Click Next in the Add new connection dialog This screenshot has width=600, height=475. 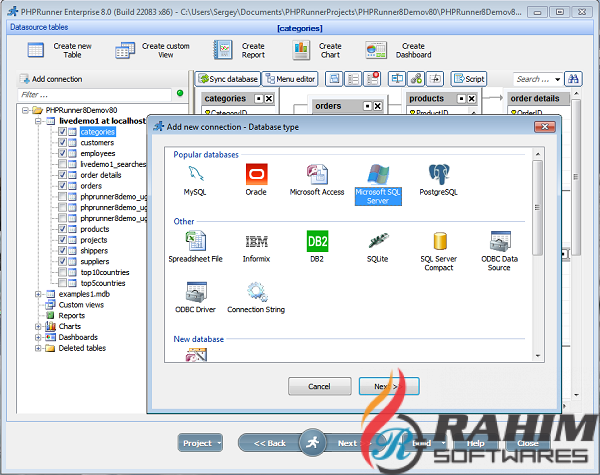click(389, 386)
